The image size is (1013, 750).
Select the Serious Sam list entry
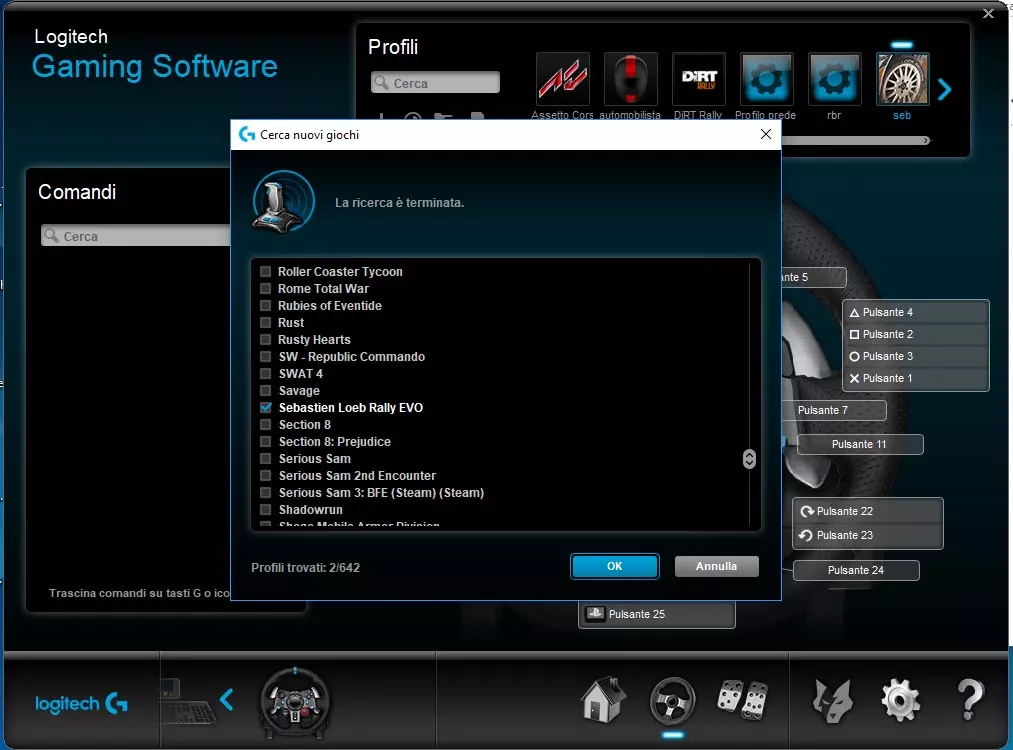(x=315, y=459)
